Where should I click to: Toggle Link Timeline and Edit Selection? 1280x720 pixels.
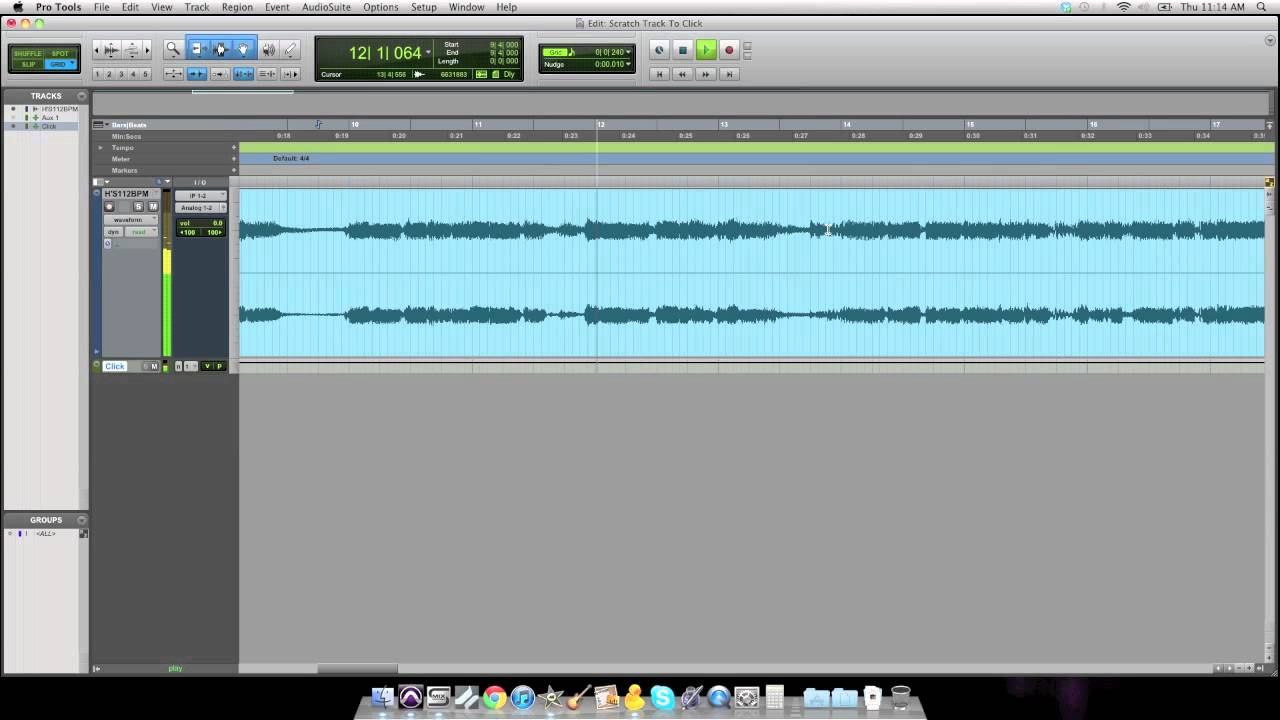click(244, 74)
